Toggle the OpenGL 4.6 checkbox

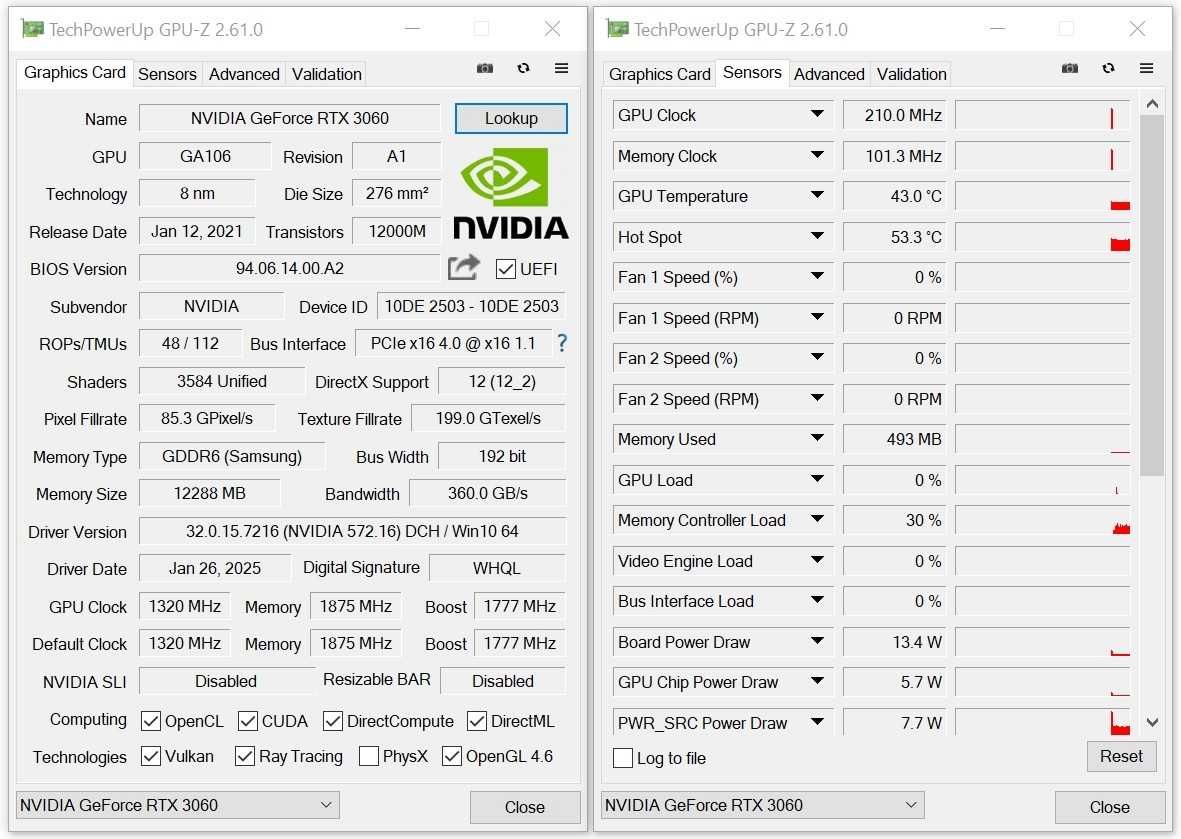click(452, 756)
